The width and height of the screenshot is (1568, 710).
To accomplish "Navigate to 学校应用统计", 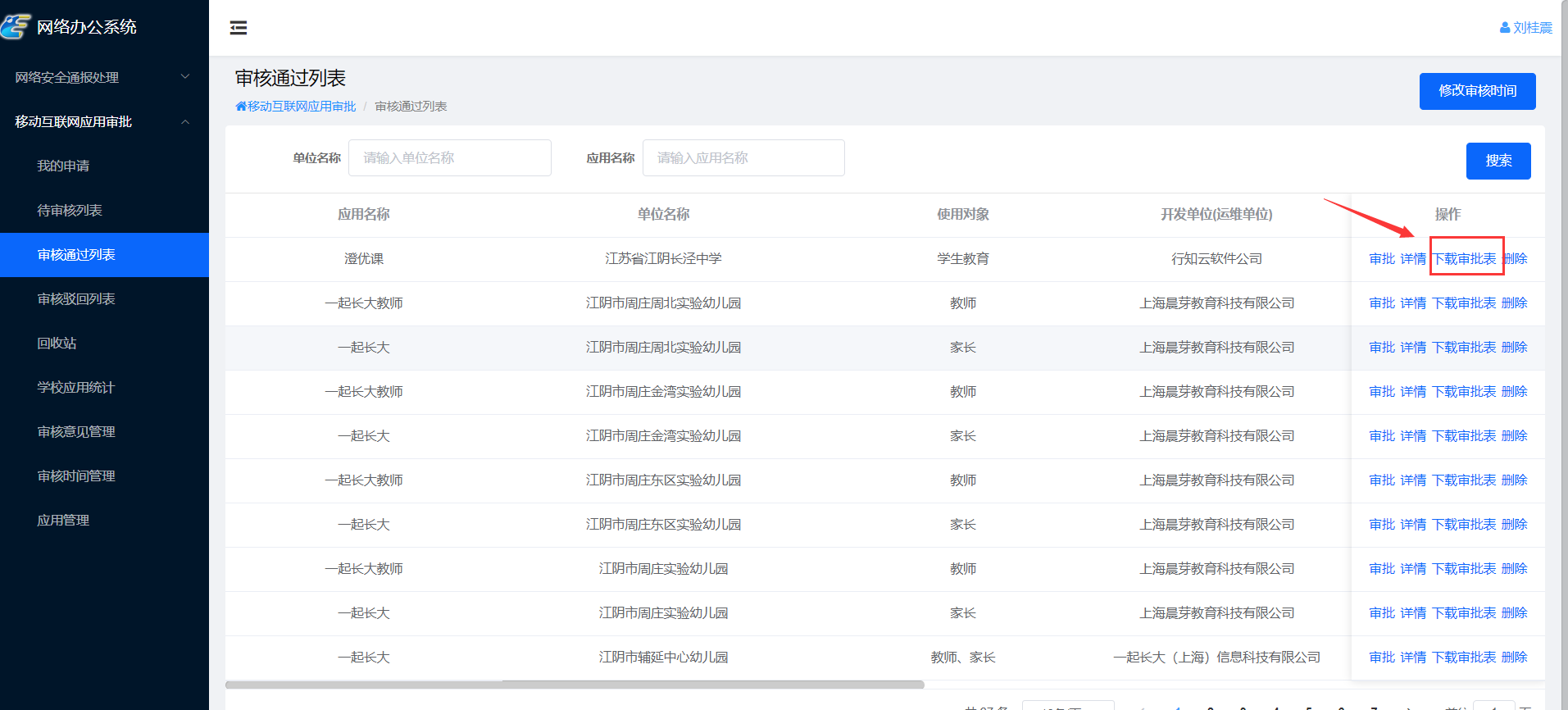I will pos(76,388).
